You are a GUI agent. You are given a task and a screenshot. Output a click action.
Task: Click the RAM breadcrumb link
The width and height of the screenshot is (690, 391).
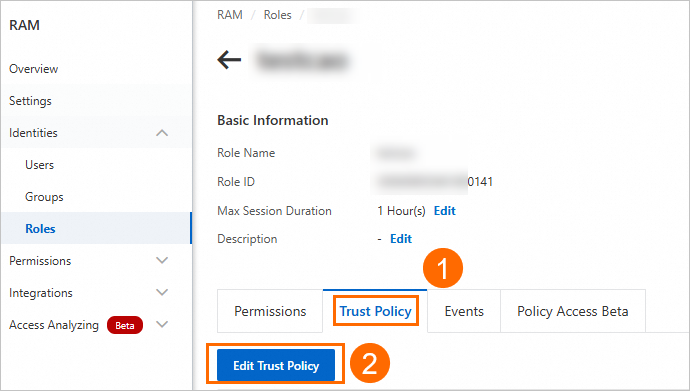tap(230, 15)
